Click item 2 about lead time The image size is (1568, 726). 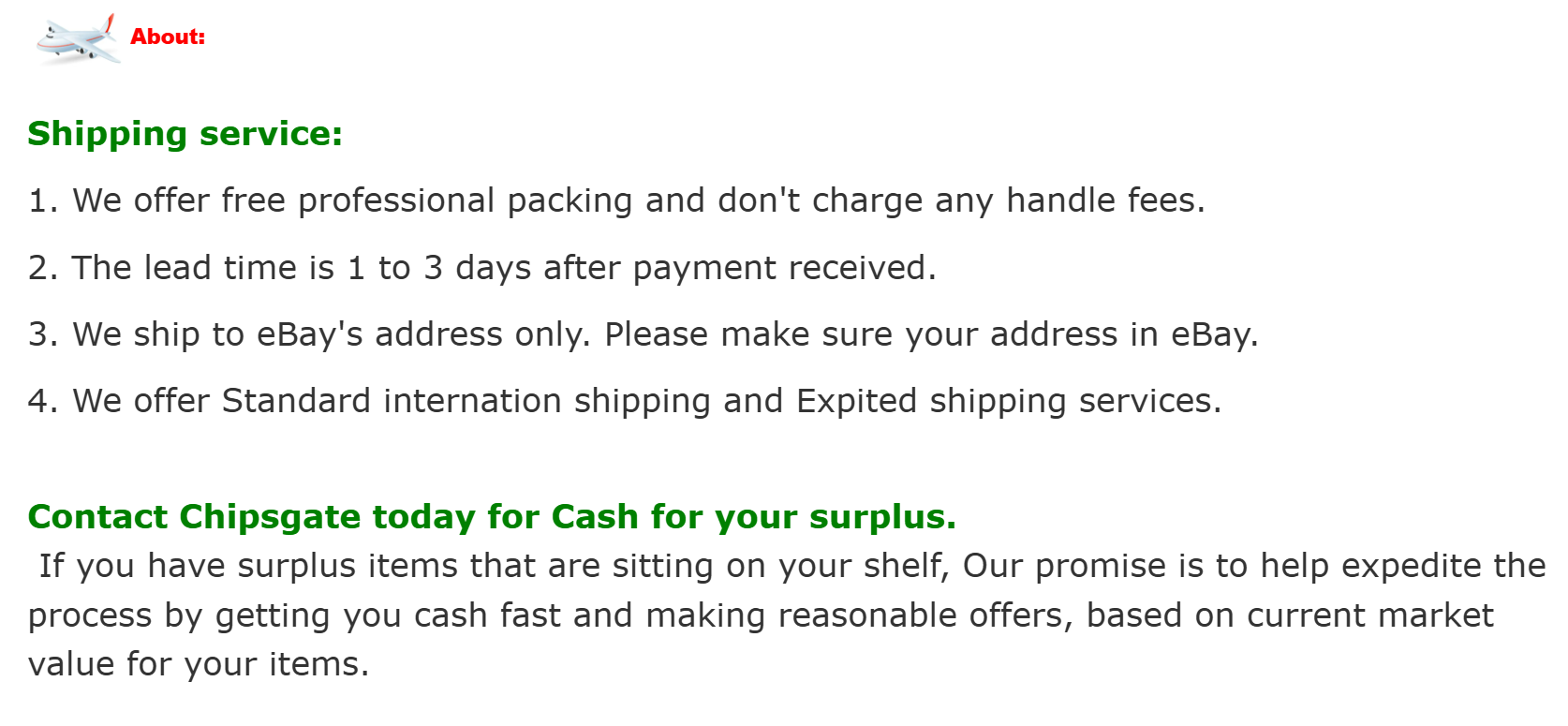tap(481, 268)
